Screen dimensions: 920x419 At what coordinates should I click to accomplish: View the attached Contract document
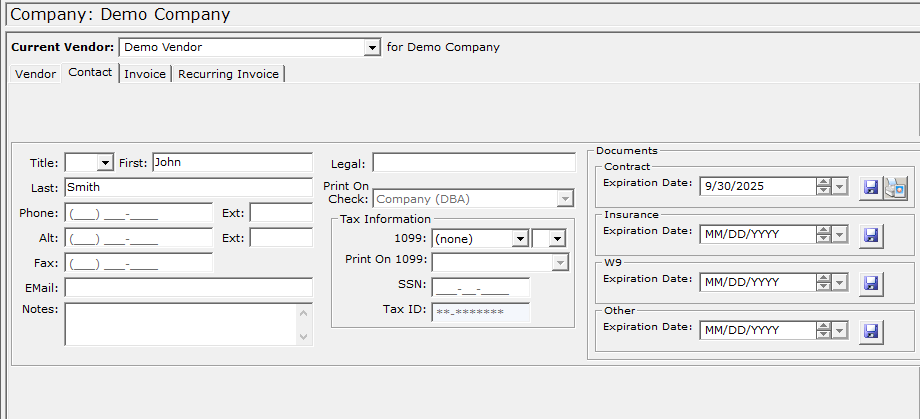[x=895, y=187]
